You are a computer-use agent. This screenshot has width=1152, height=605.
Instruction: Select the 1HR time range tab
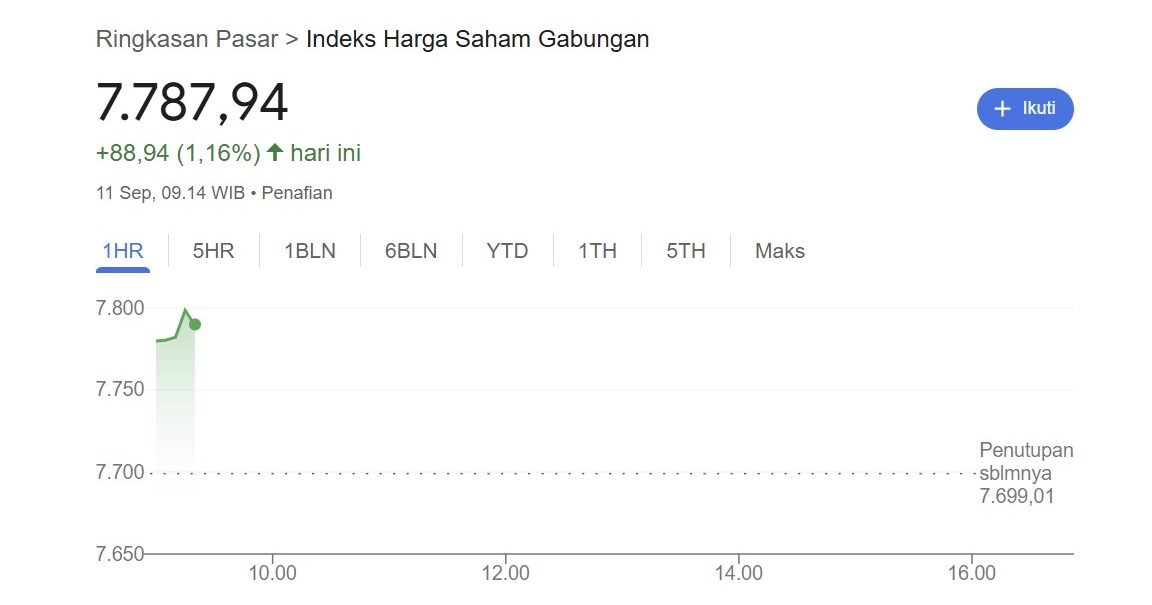point(123,251)
